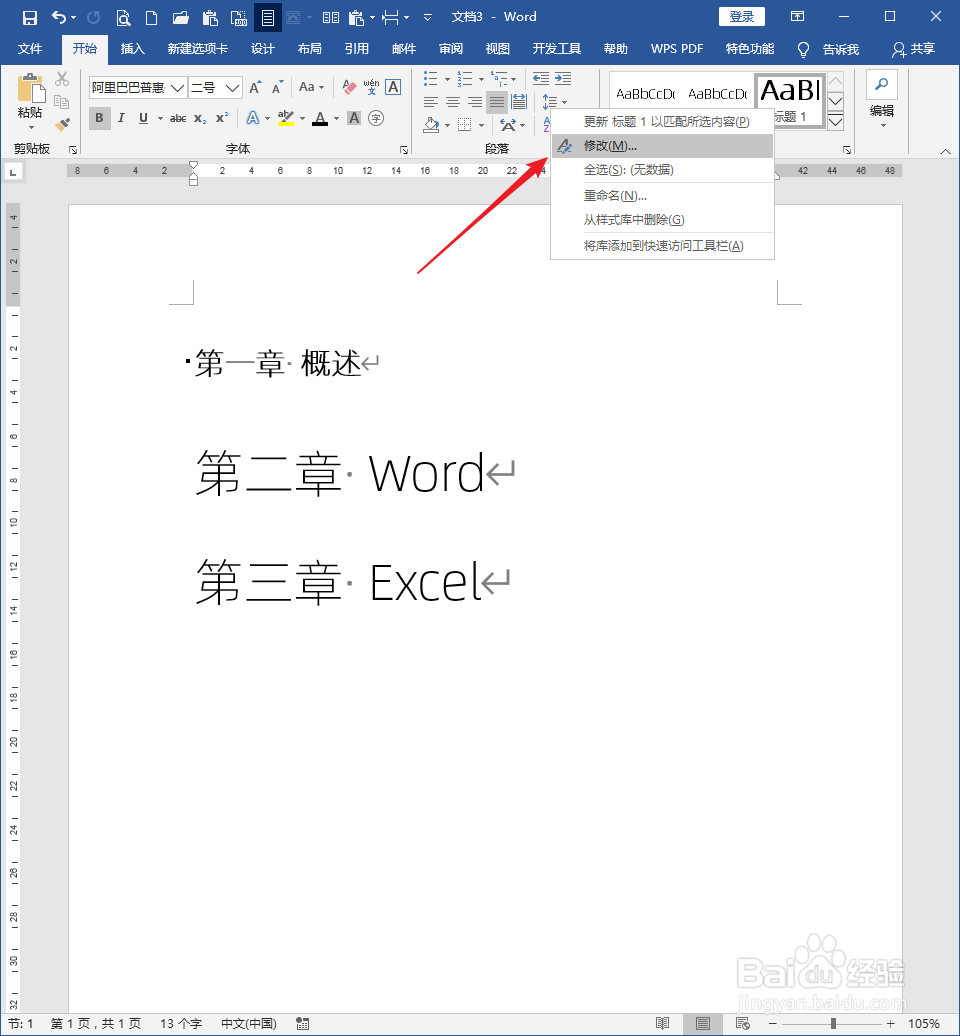Copy selection with the copy icon
This screenshot has height=1036, width=960.
pos(62,102)
